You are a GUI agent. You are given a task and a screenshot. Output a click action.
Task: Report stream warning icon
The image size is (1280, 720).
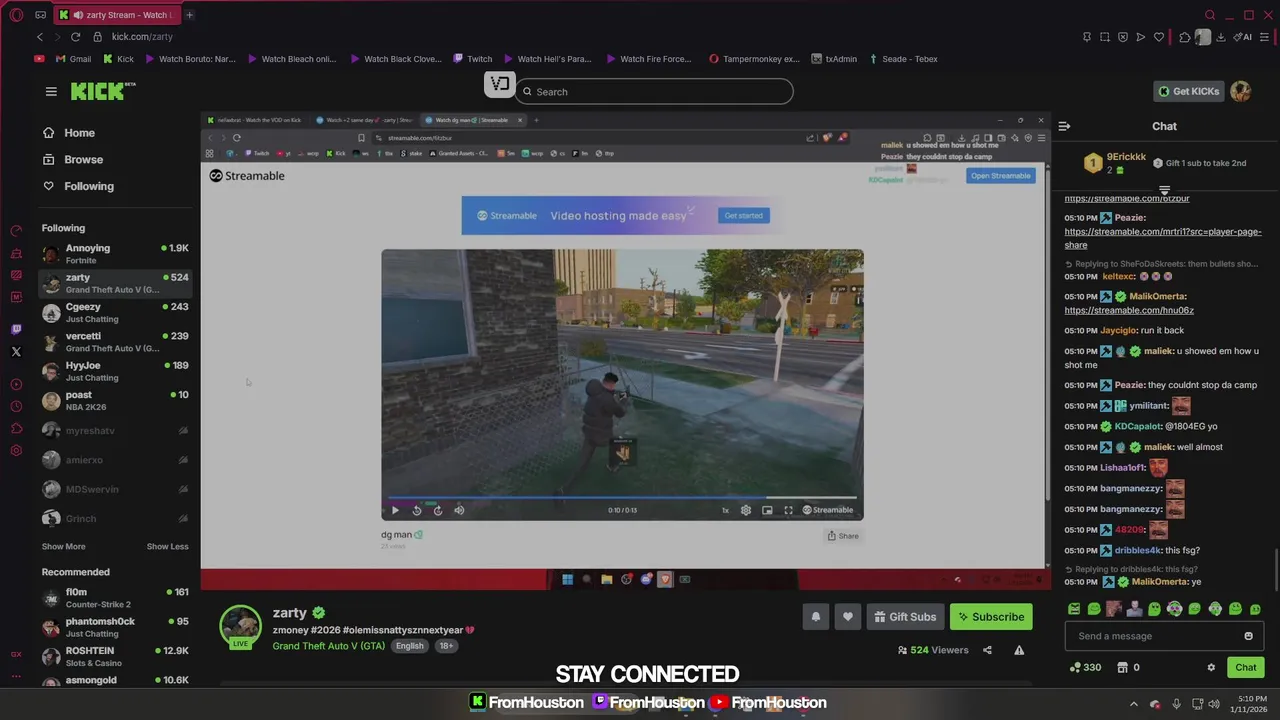coord(1019,650)
